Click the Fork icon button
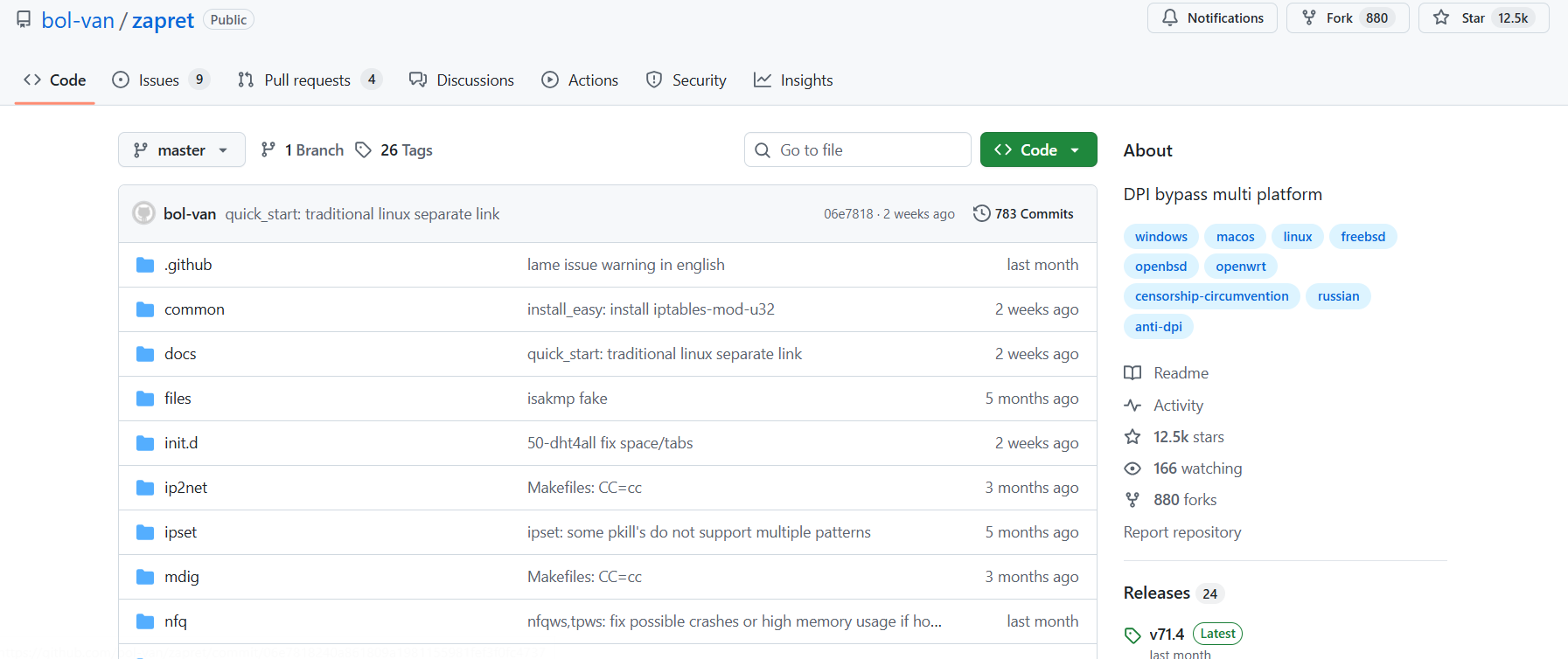The width and height of the screenshot is (1568, 659). click(1309, 18)
